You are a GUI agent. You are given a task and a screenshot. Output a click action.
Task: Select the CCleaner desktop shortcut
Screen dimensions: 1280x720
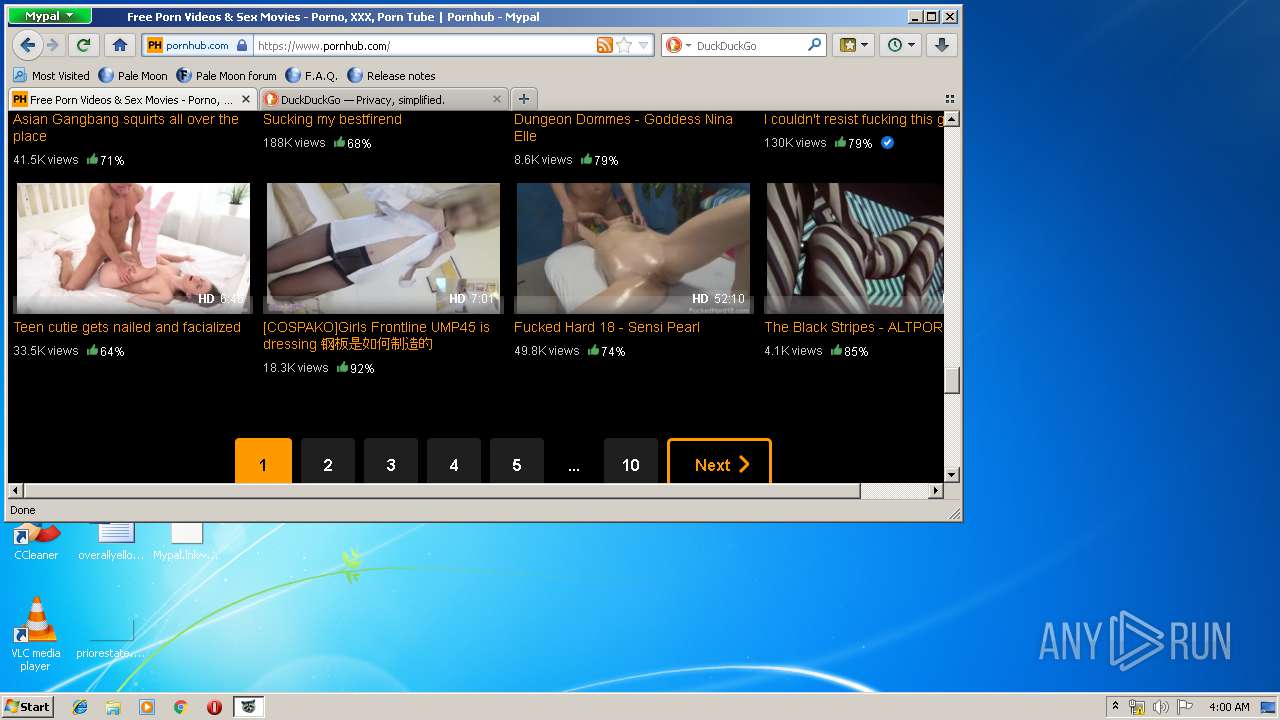[x=36, y=542]
